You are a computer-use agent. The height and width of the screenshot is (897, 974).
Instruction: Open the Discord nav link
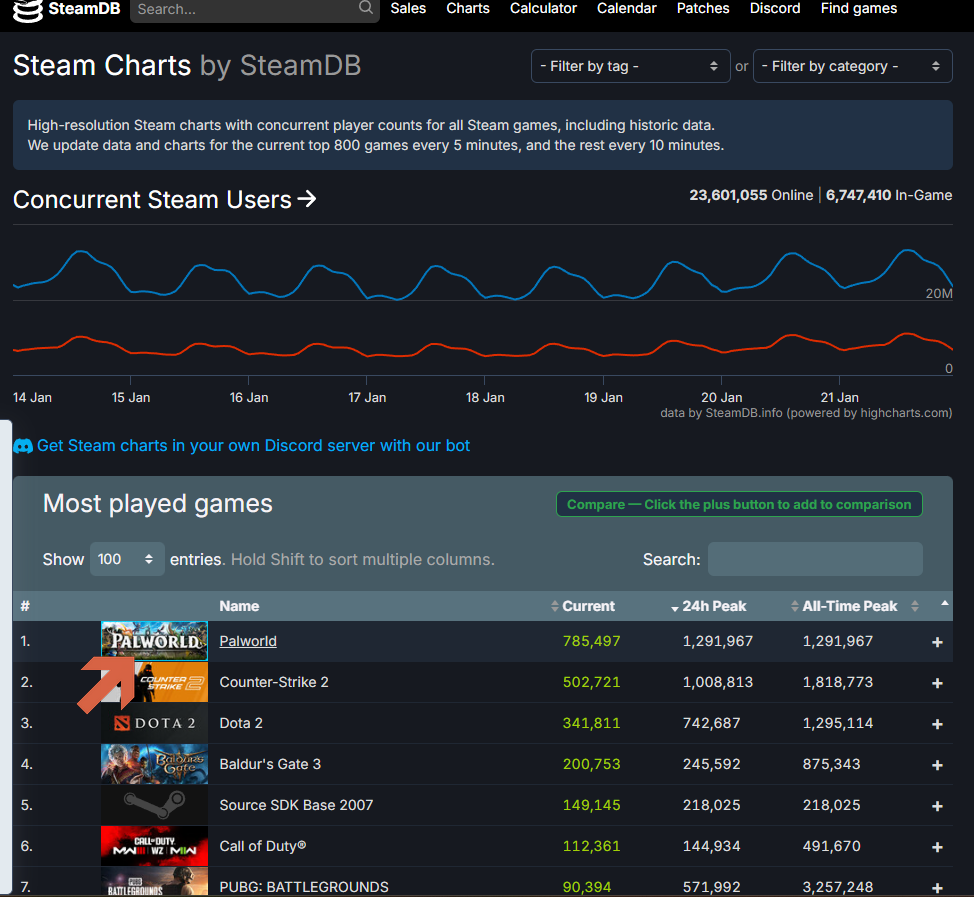pyautogui.click(x=775, y=8)
